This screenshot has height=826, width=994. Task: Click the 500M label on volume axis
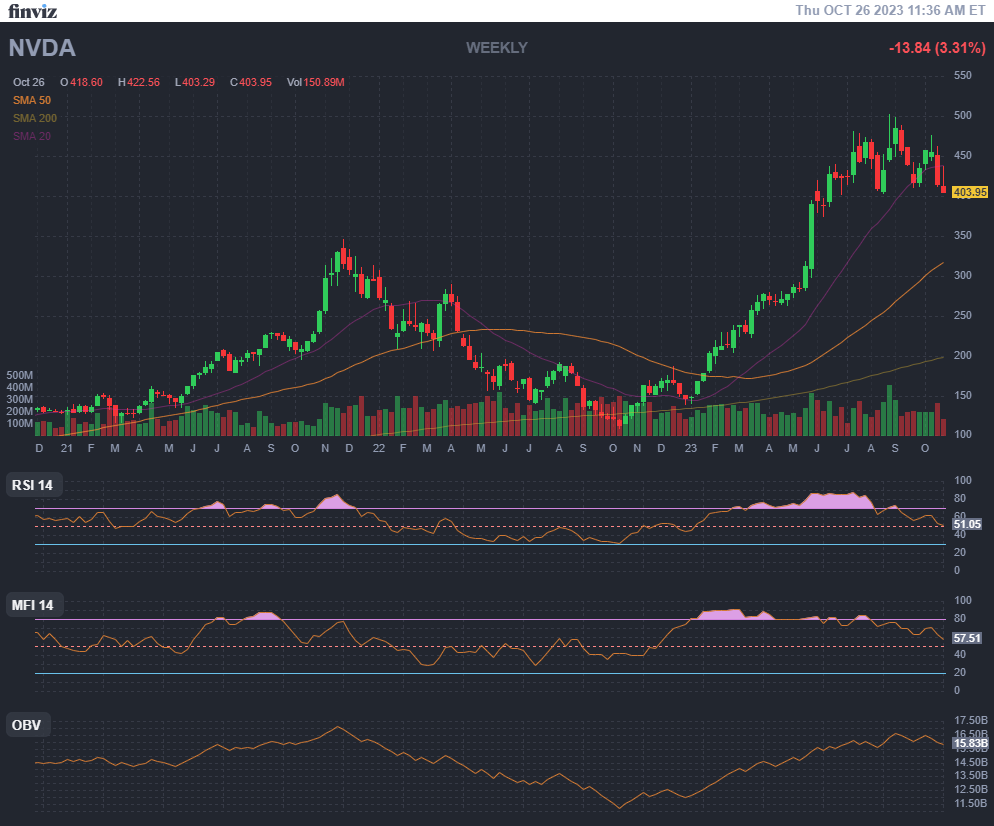[x=20, y=375]
